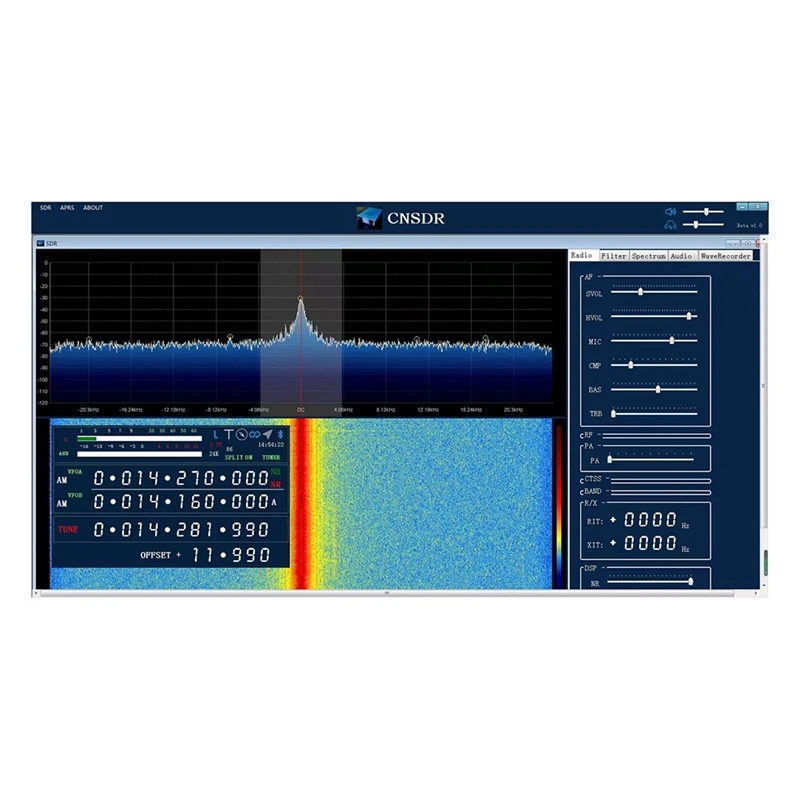Click the A button next to VFOB frequency
This screenshot has height=800, width=800.
click(275, 502)
